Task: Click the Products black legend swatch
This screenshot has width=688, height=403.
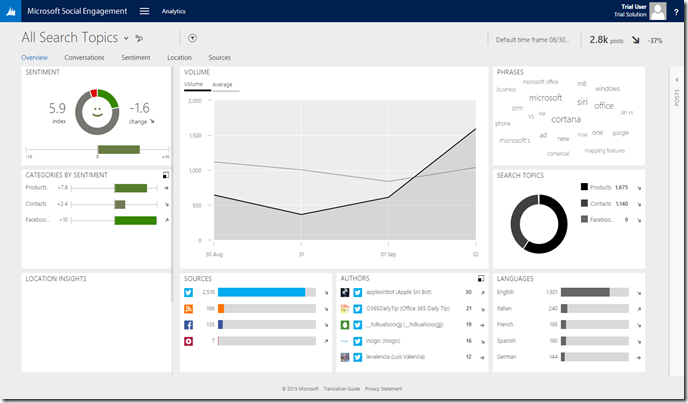Action: [x=584, y=187]
